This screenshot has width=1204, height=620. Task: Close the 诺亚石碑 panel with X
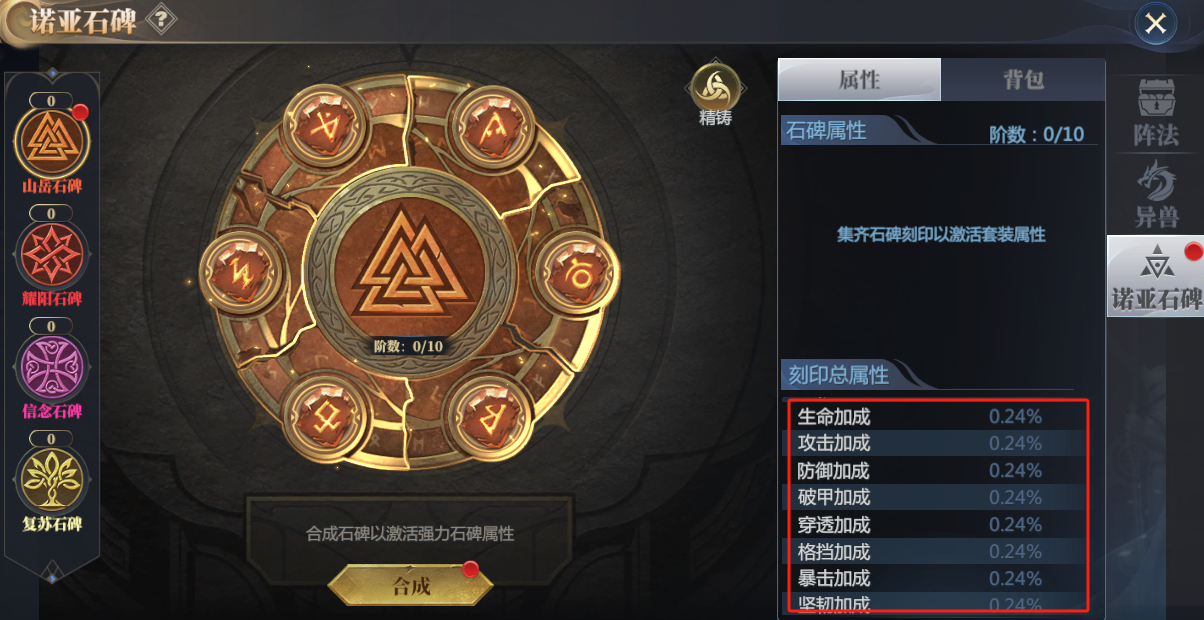[1156, 24]
